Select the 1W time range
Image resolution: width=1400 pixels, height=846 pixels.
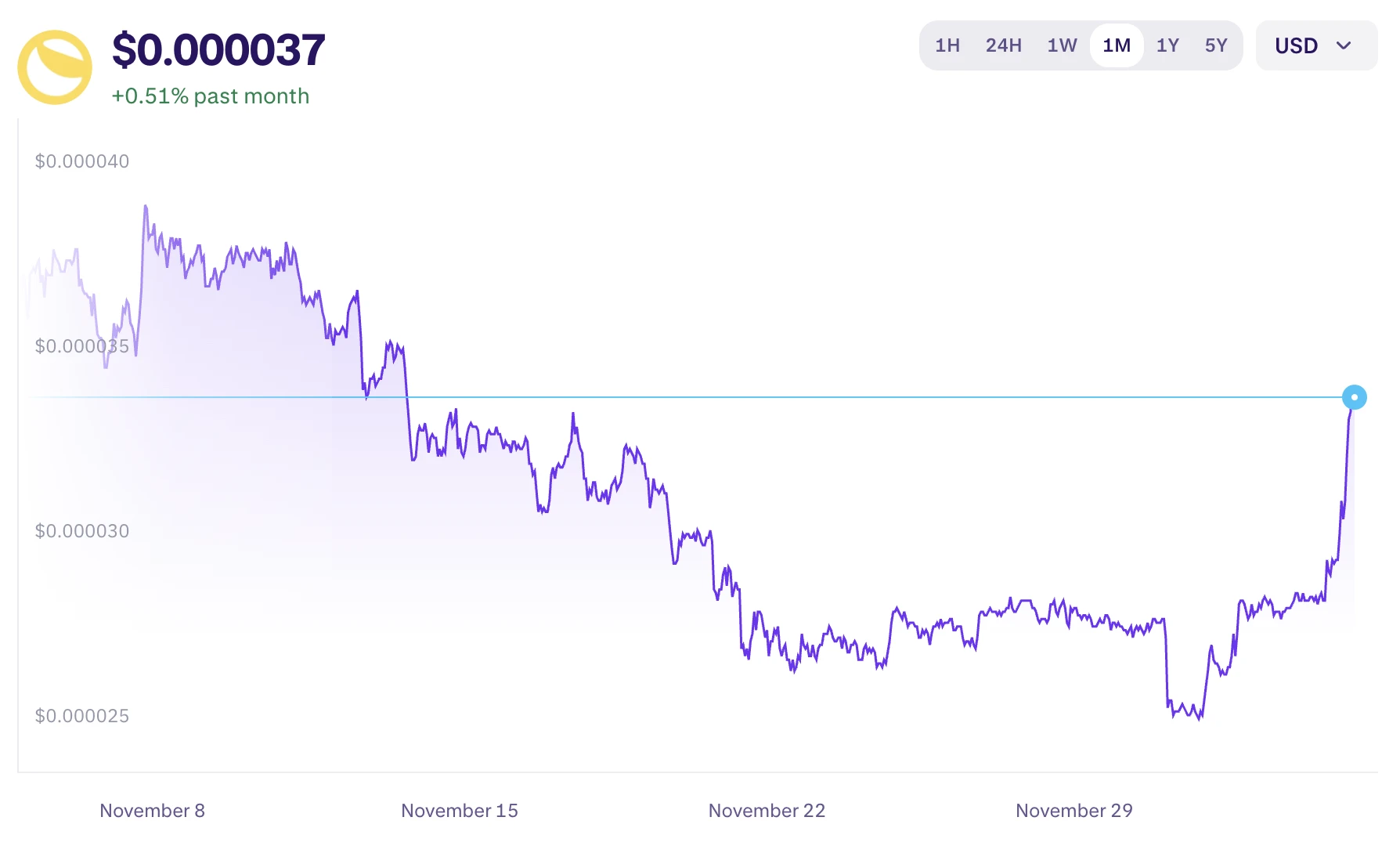[x=1062, y=45]
